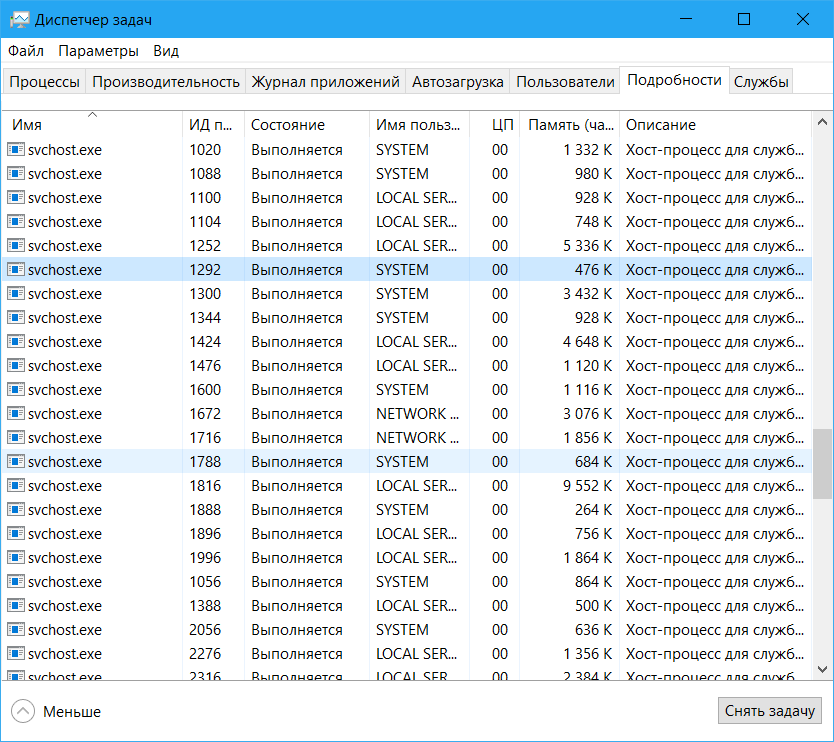Viewport: 834px width, 742px height.
Task: Click the svchost.exe icon with PID 1424
Action: 15,341
